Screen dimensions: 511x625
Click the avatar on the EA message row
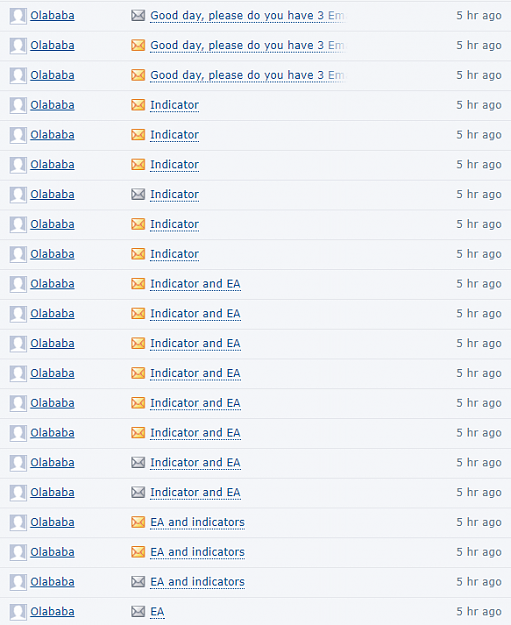[18, 612]
